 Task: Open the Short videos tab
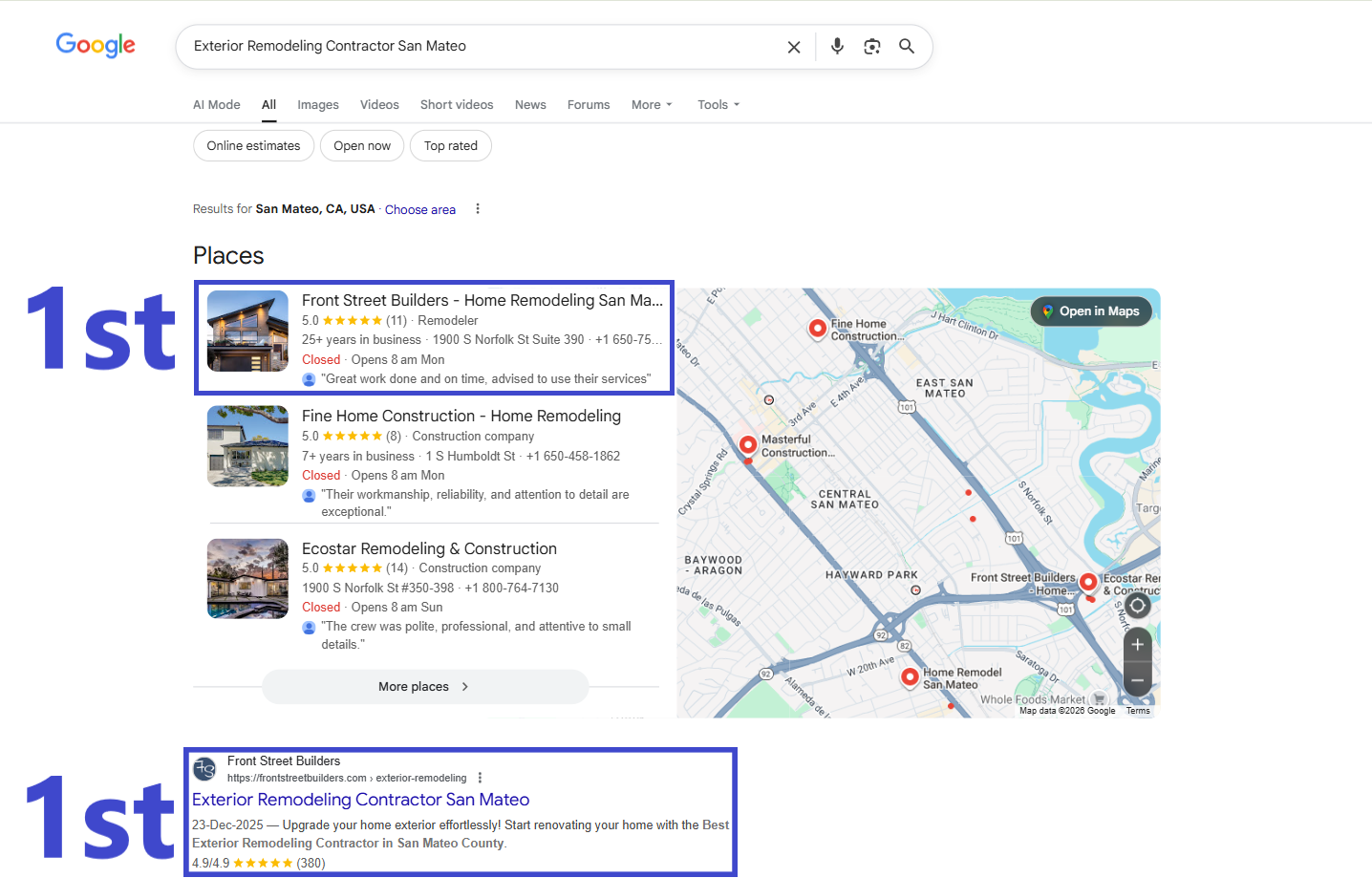[457, 105]
